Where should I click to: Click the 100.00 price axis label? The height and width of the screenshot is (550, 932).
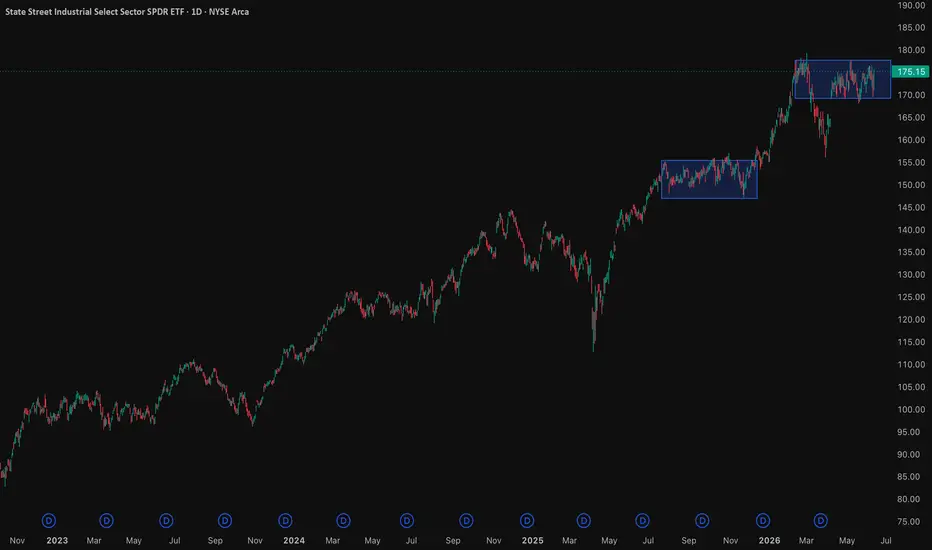(911, 410)
